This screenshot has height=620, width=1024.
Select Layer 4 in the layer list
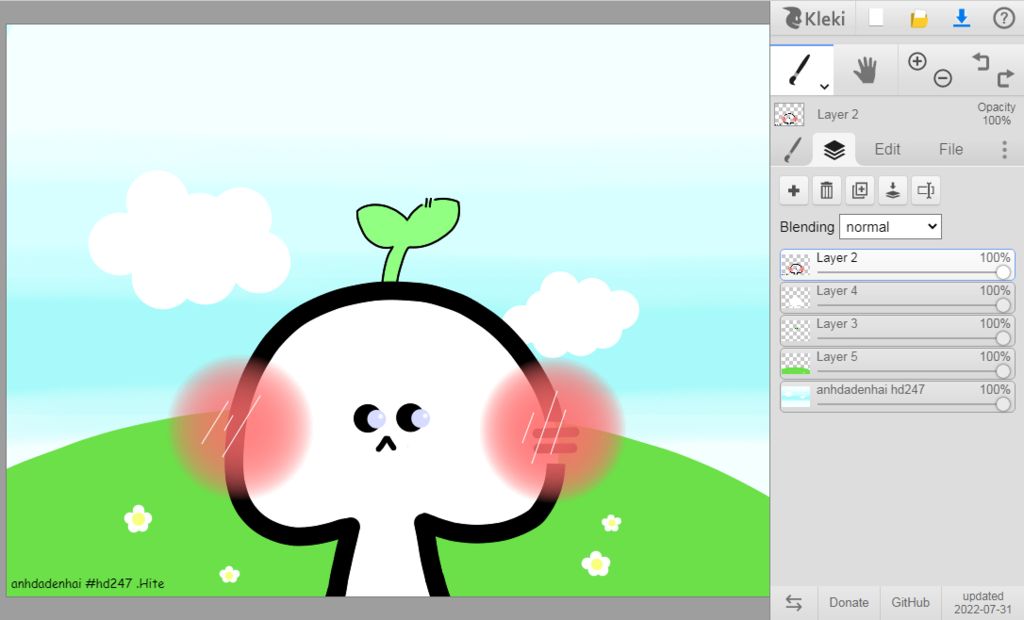897,297
